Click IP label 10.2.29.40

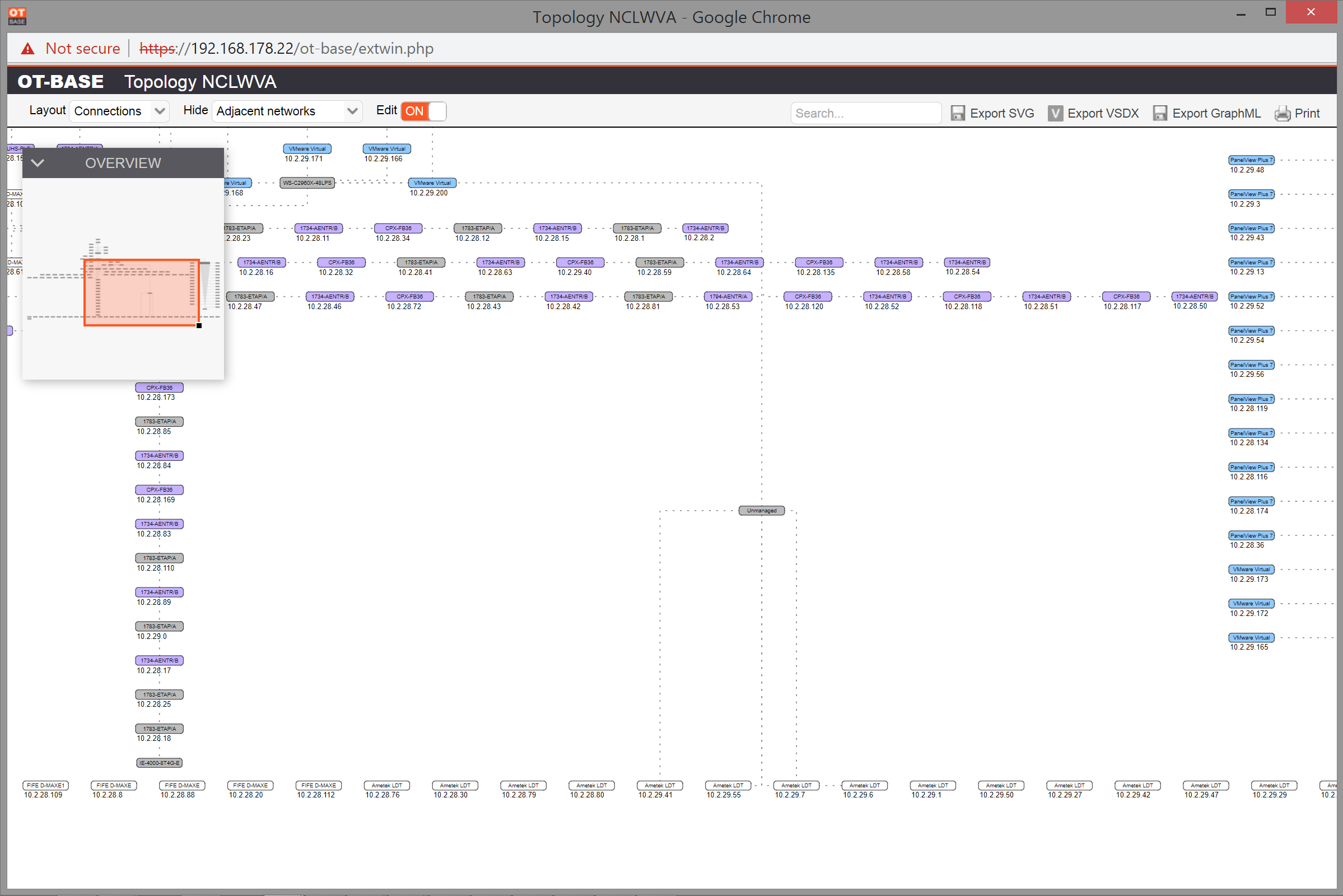coord(575,273)
